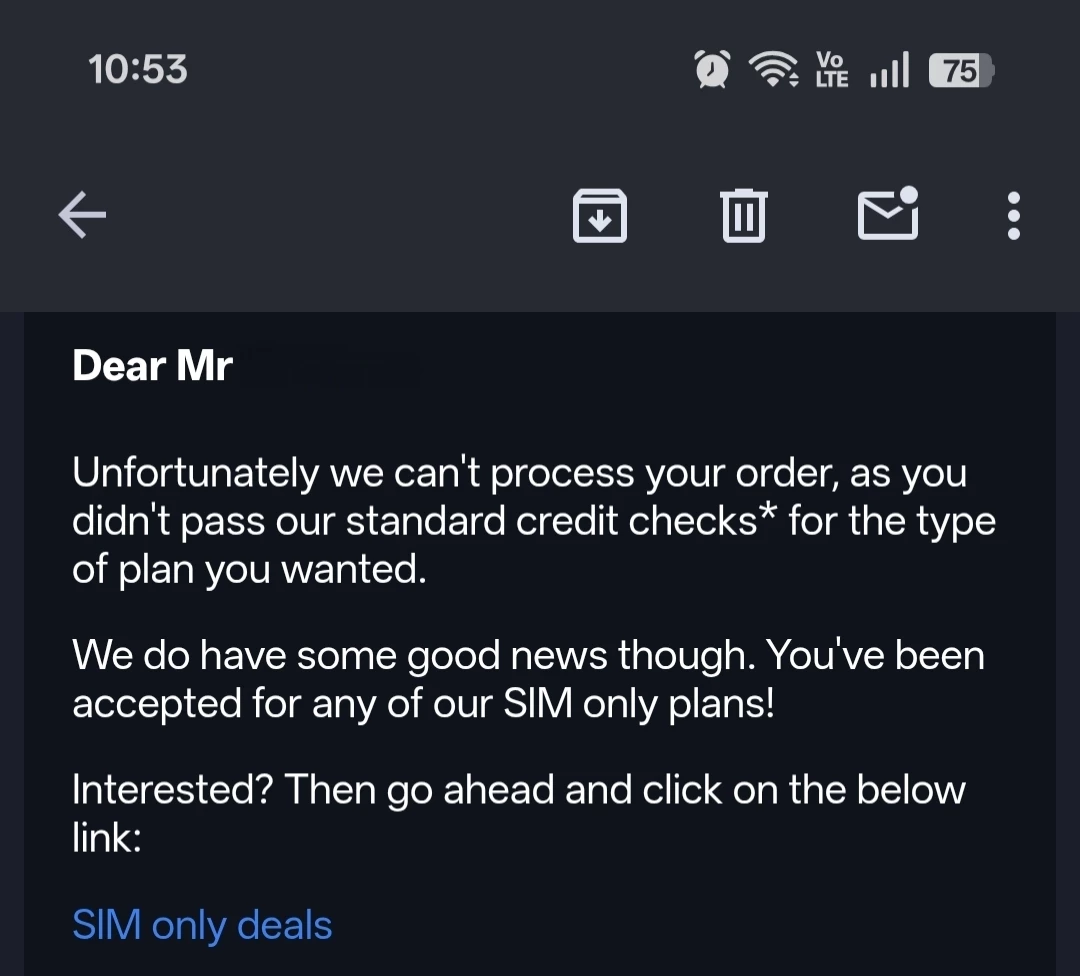The width and height of the screenshot is (1080, 976).
Task: Delete the email with the trash icon
Action: pos(743,216)
